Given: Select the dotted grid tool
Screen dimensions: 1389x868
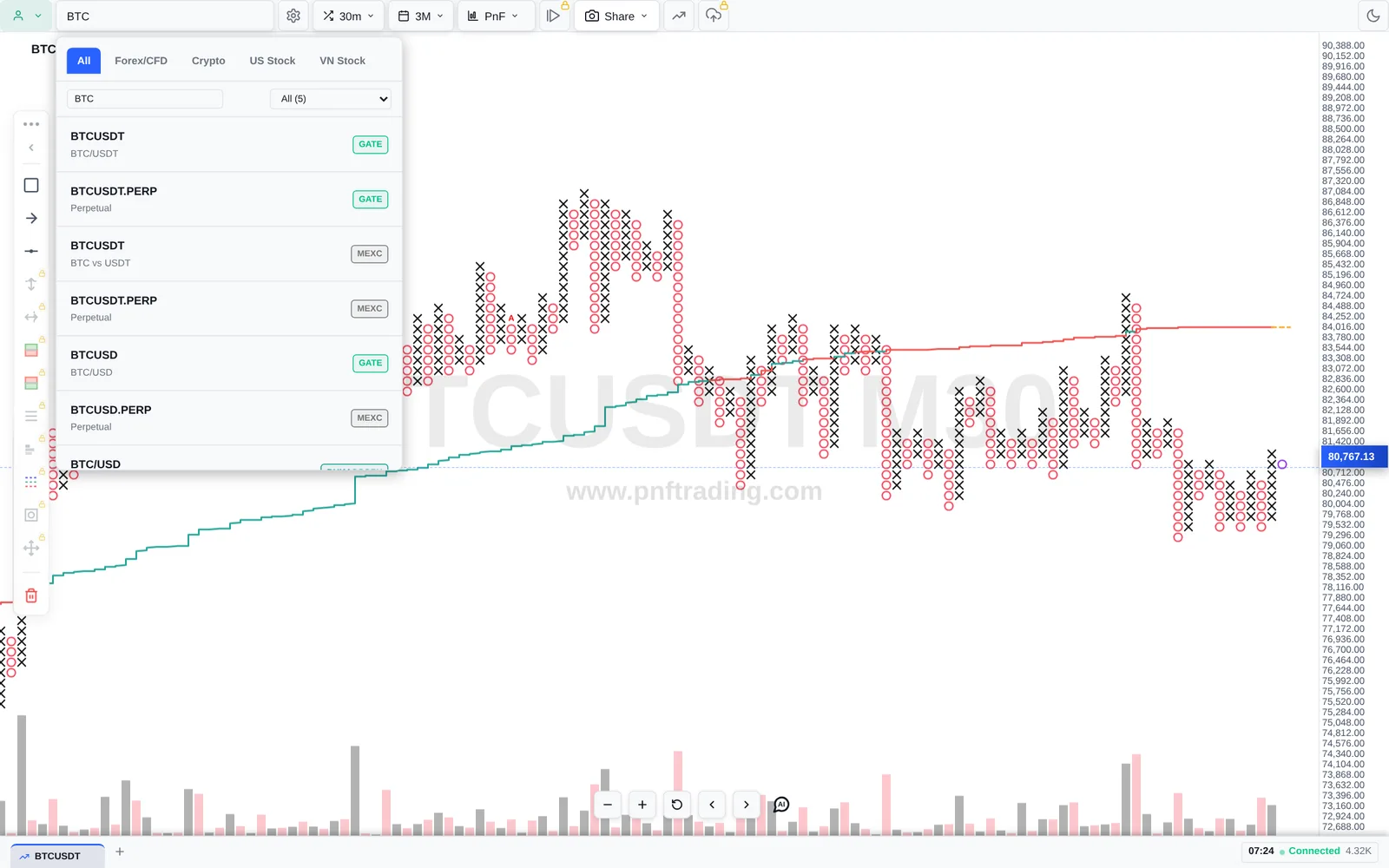Looking at the screenshot, I should tap(31, 482).
